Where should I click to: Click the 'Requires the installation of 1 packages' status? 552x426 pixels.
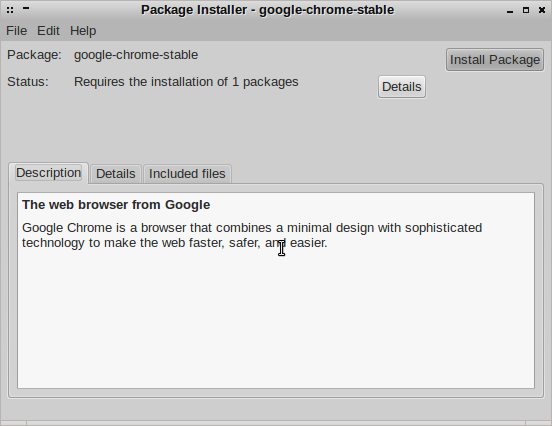[x=186, y=82]
